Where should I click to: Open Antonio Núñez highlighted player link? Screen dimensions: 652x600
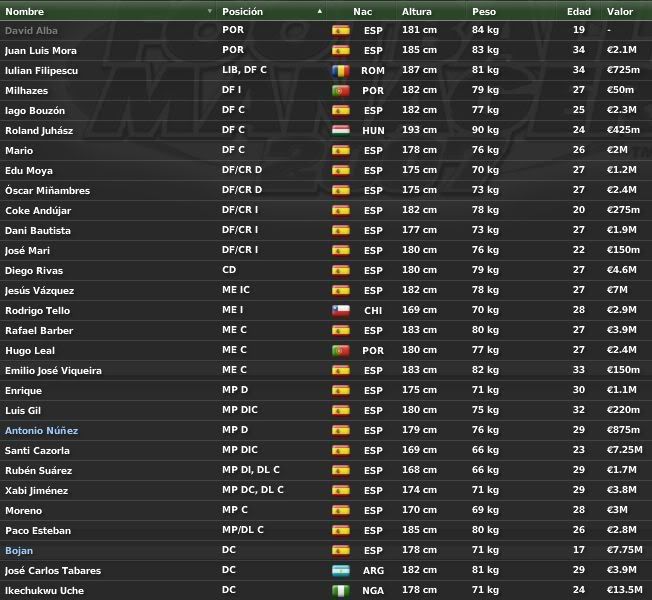click(x=42, y=431)
